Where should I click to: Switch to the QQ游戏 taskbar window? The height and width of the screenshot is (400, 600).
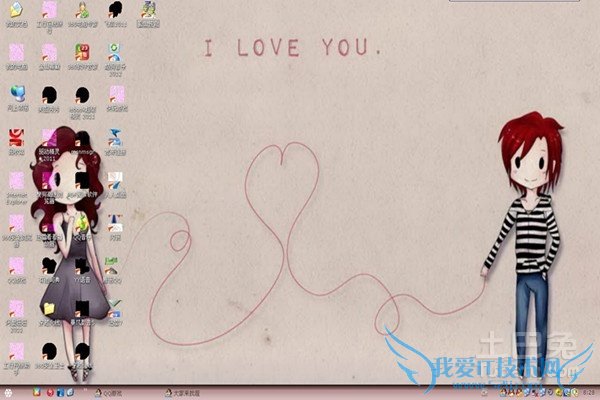(109, 393)
